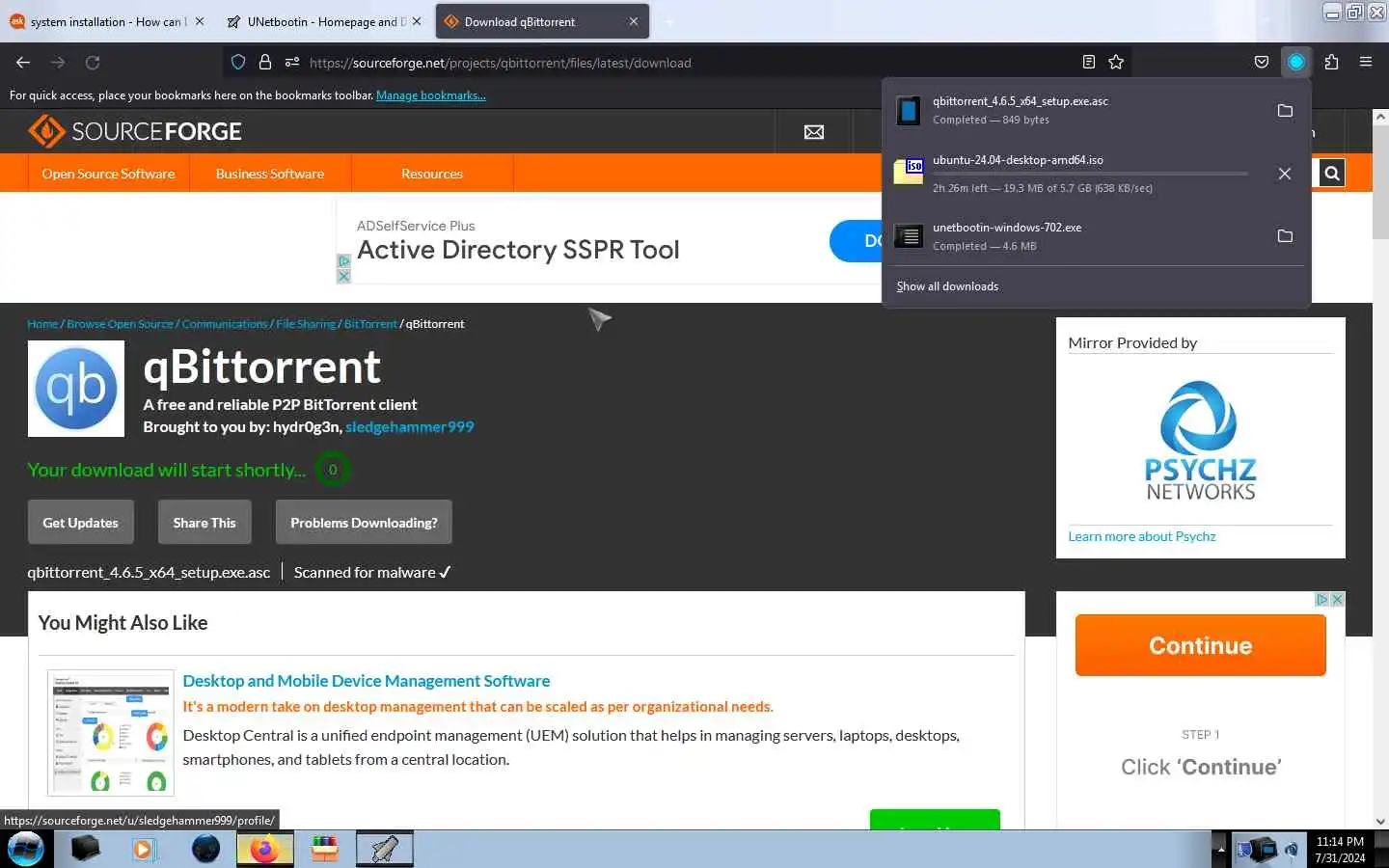Screen dimensions: 1389x868
Task: Click the SourceForge logo
Action: pos(135,131)
